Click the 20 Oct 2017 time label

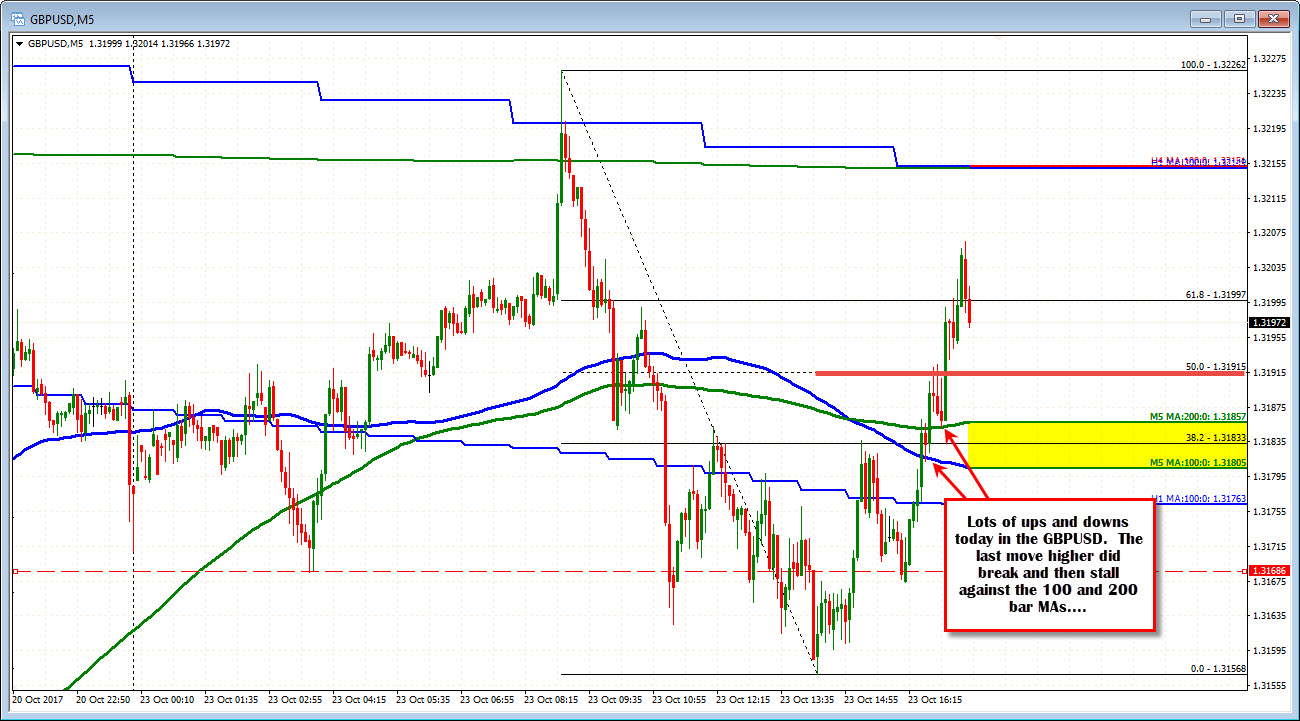[x=39, y=700]
